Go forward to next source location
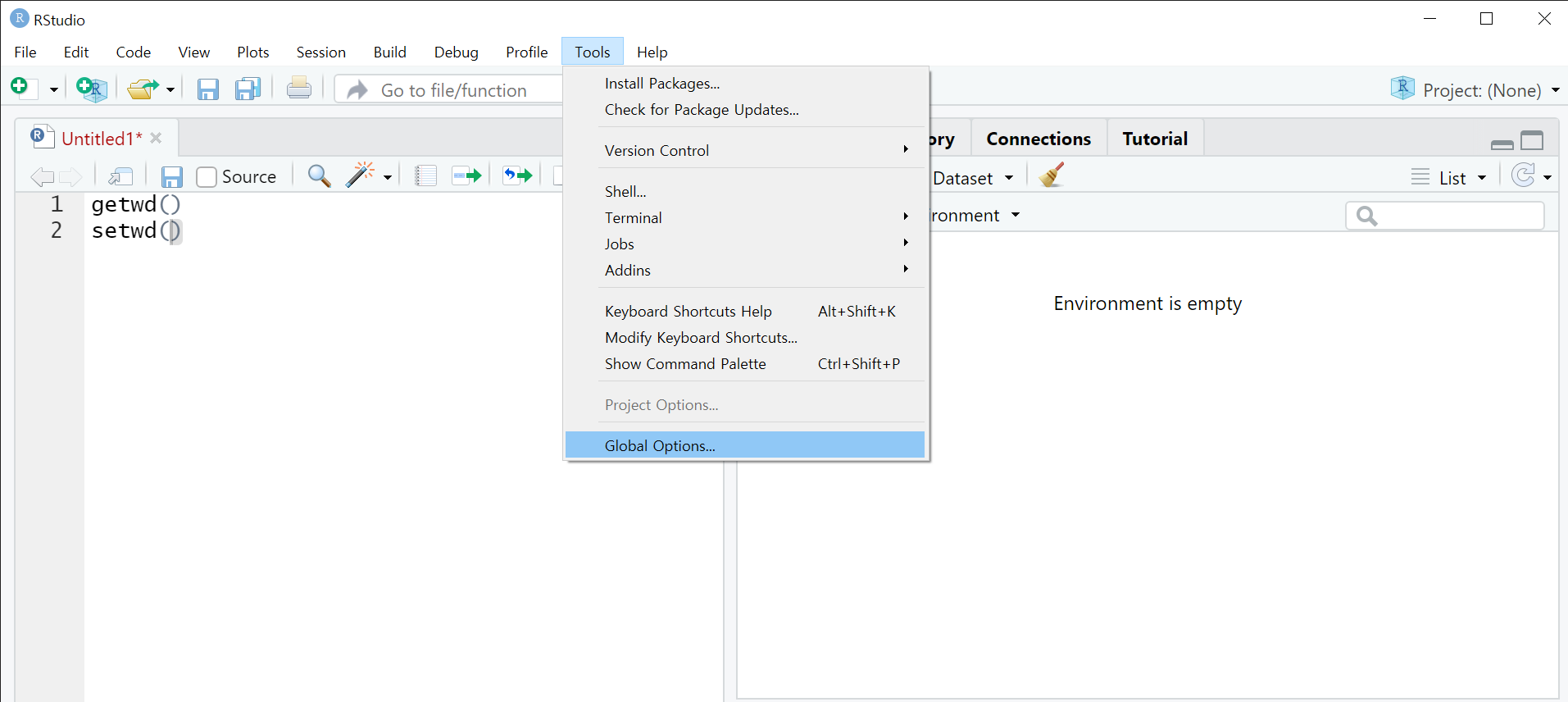Screen dimensions: 1568x702 [x=71, y=176]
